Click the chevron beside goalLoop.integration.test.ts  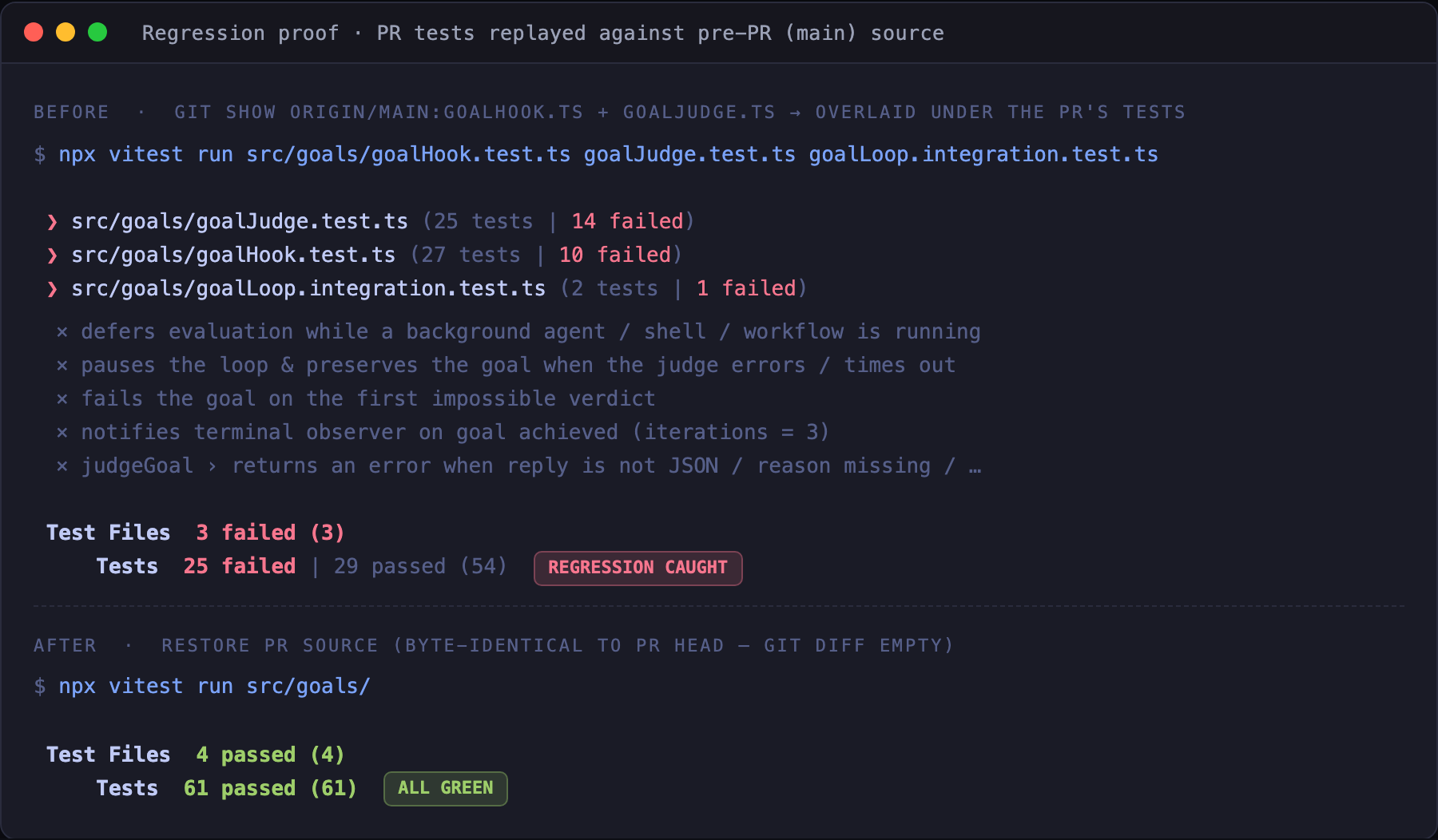click(x=53, y=289)
